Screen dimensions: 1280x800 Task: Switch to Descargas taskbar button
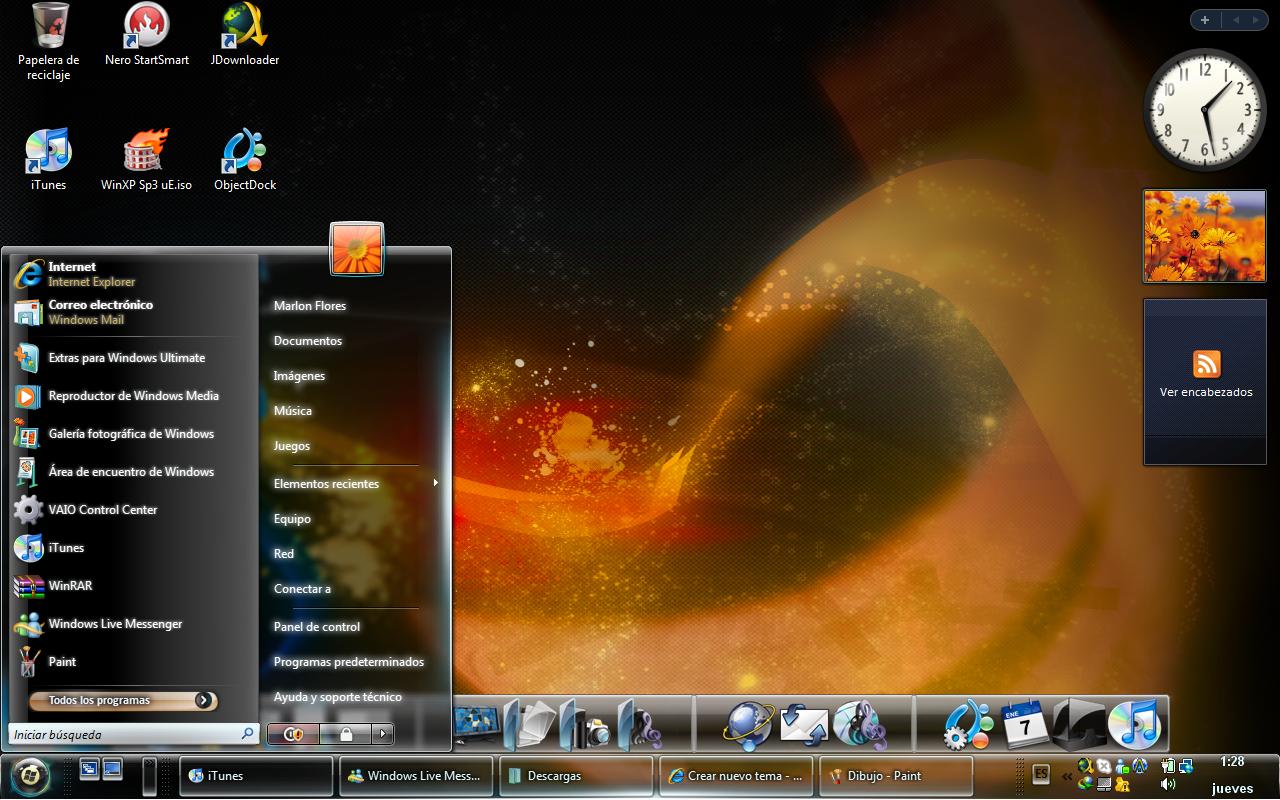(577, 776)
